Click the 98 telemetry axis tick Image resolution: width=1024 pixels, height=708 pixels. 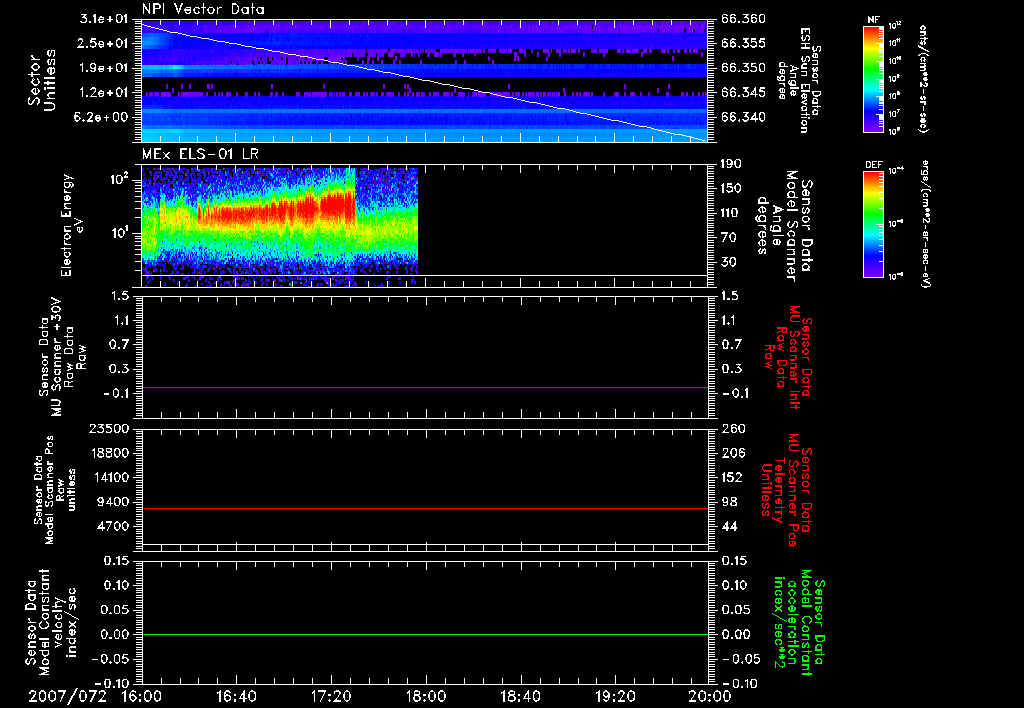tap(728, 502)
